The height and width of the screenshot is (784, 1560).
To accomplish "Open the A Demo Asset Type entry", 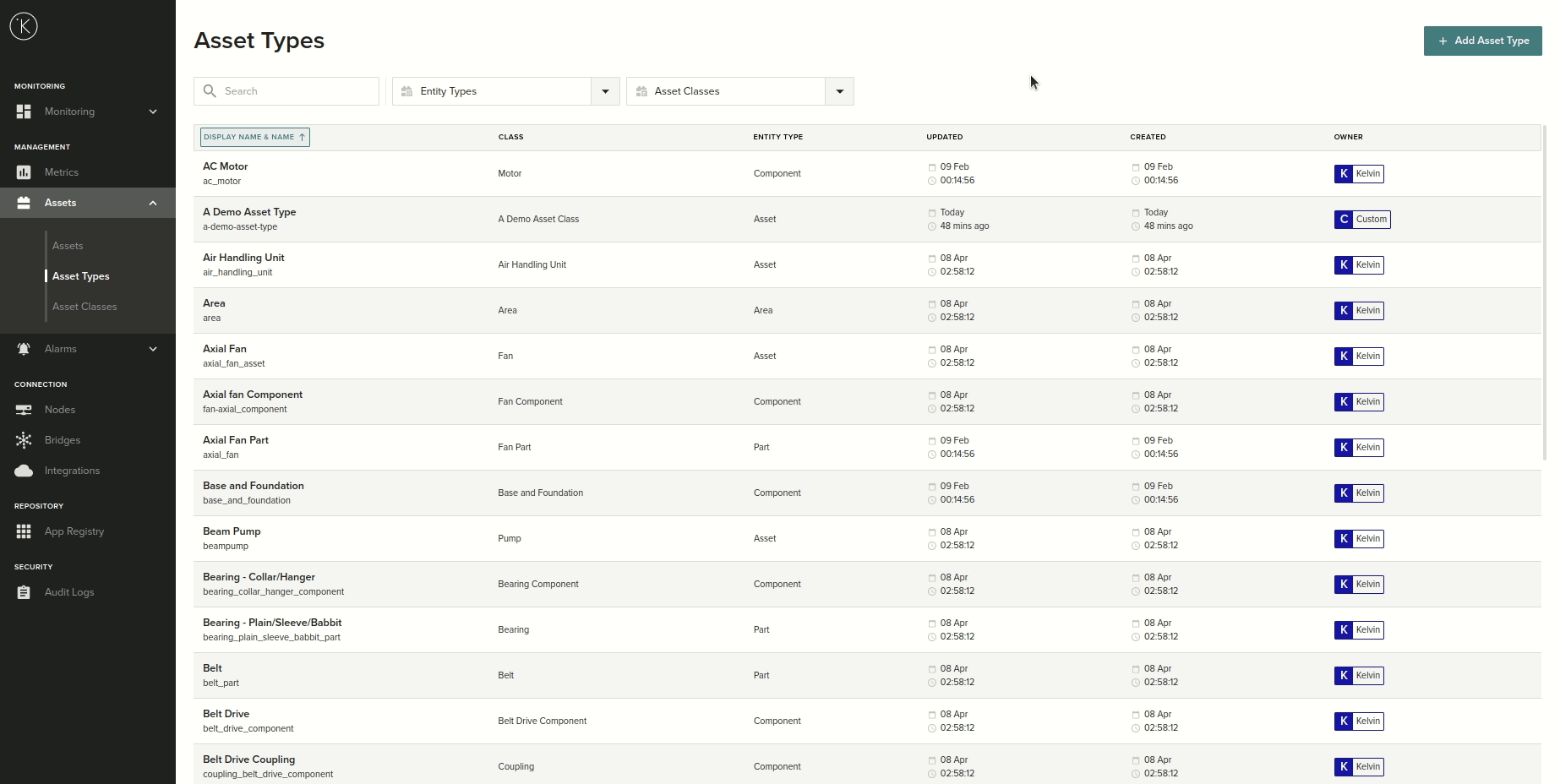I will [x=249, y=213].
